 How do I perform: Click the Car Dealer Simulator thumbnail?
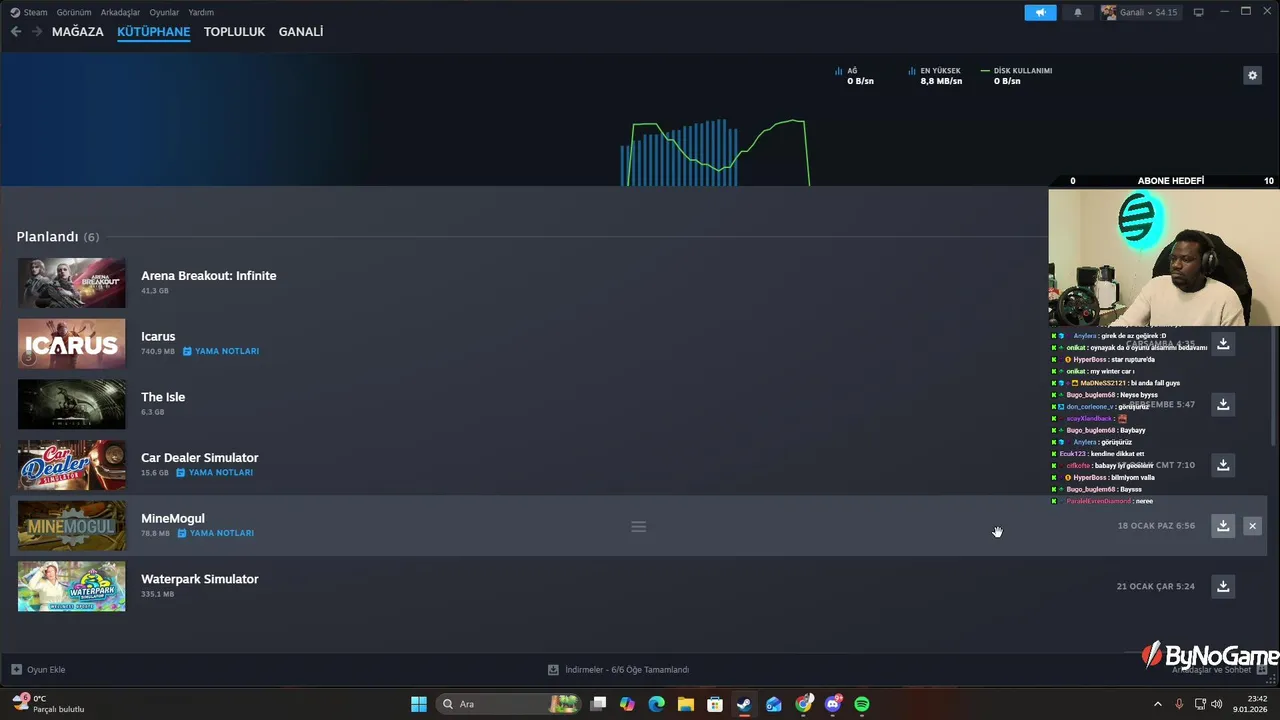[x=72, y=465]
